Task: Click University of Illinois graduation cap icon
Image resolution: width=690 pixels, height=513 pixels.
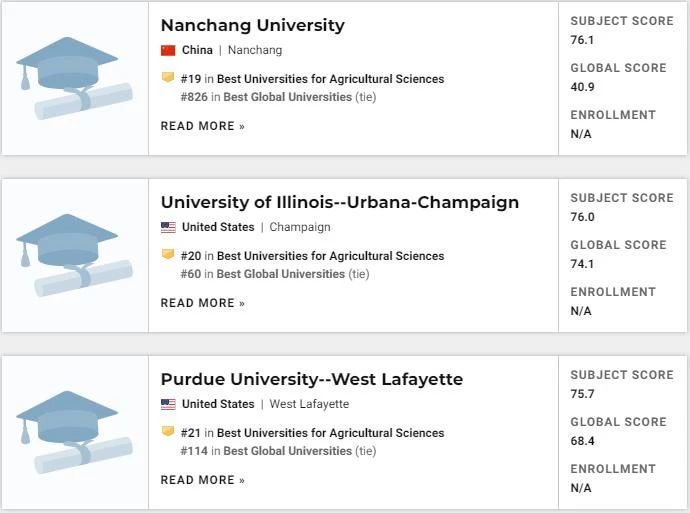Action: coord(75,255)
